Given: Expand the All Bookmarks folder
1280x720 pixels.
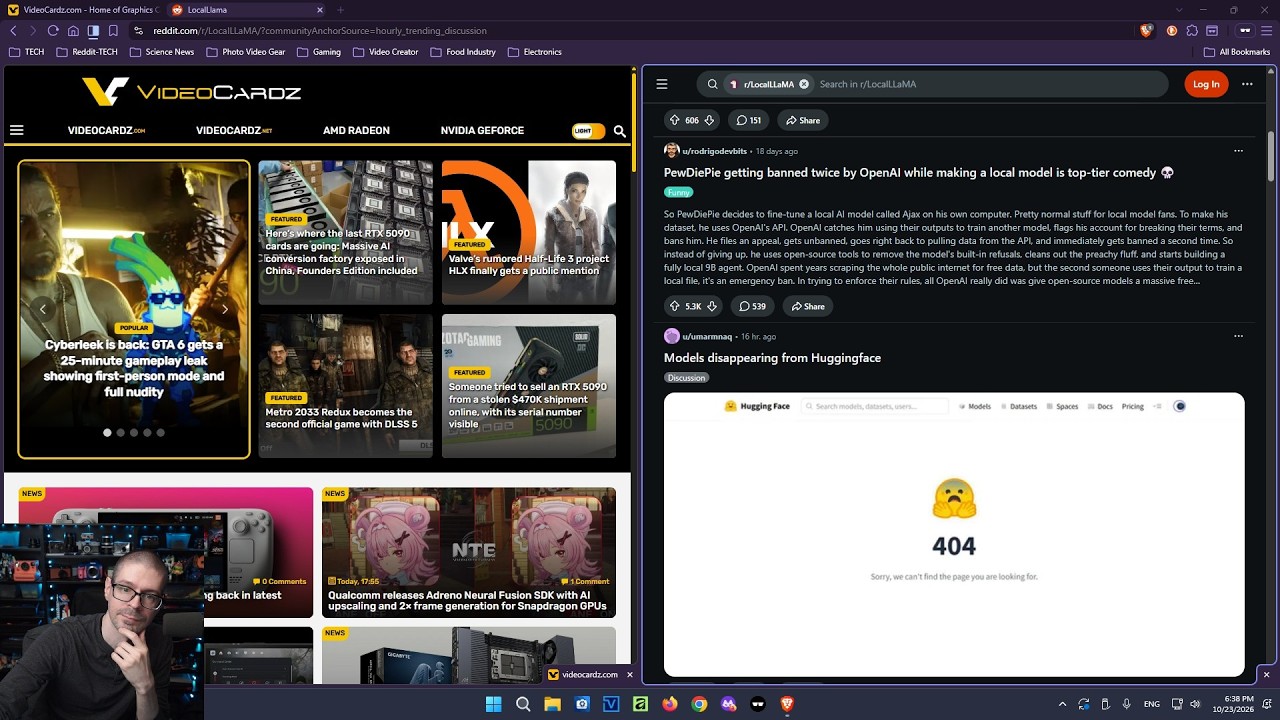Looking at the screenshot, I should (x=1237, y=52).
